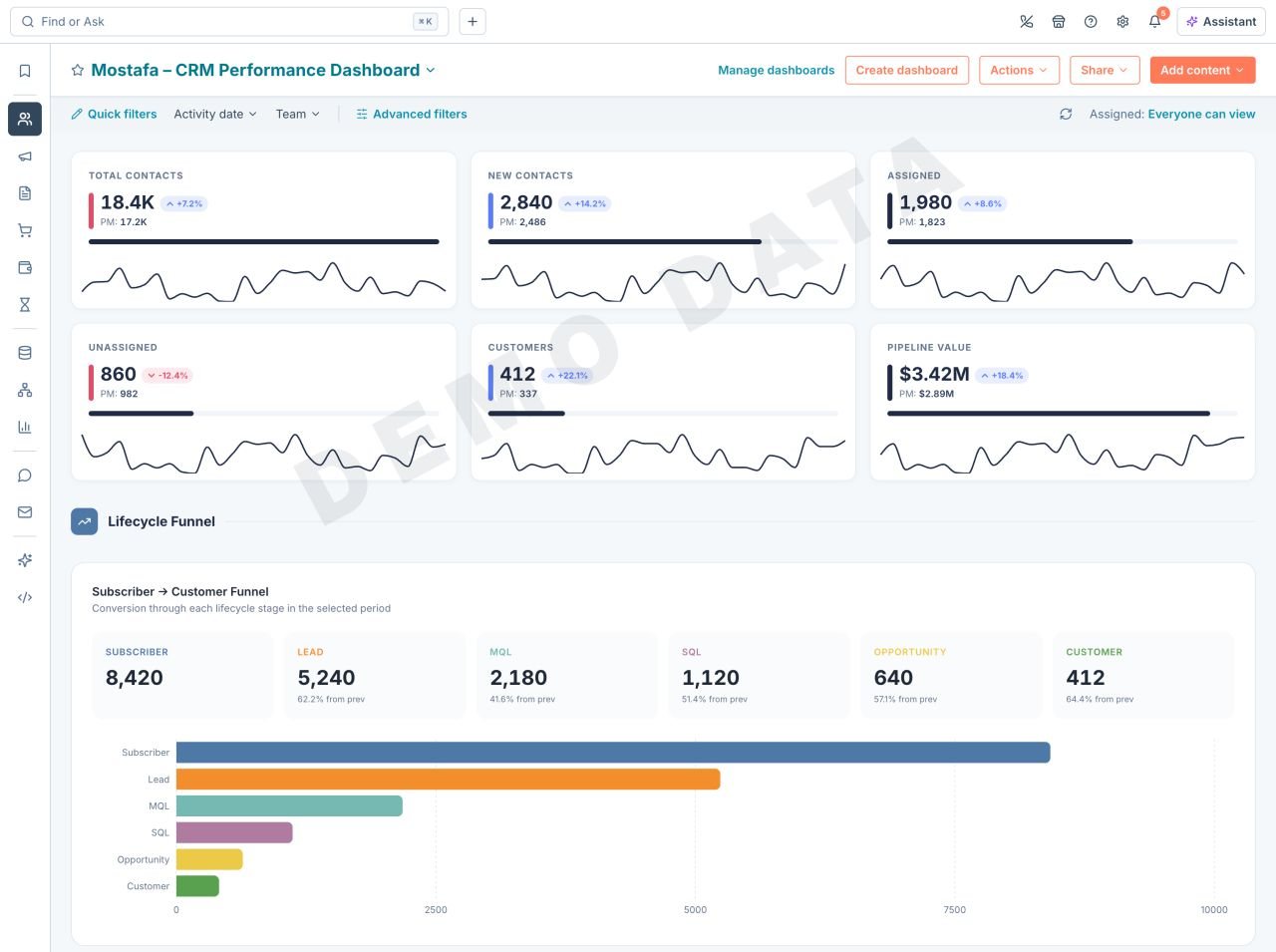Open the wallet sidebar icon
1276x952 pixels.
[25, 267]
